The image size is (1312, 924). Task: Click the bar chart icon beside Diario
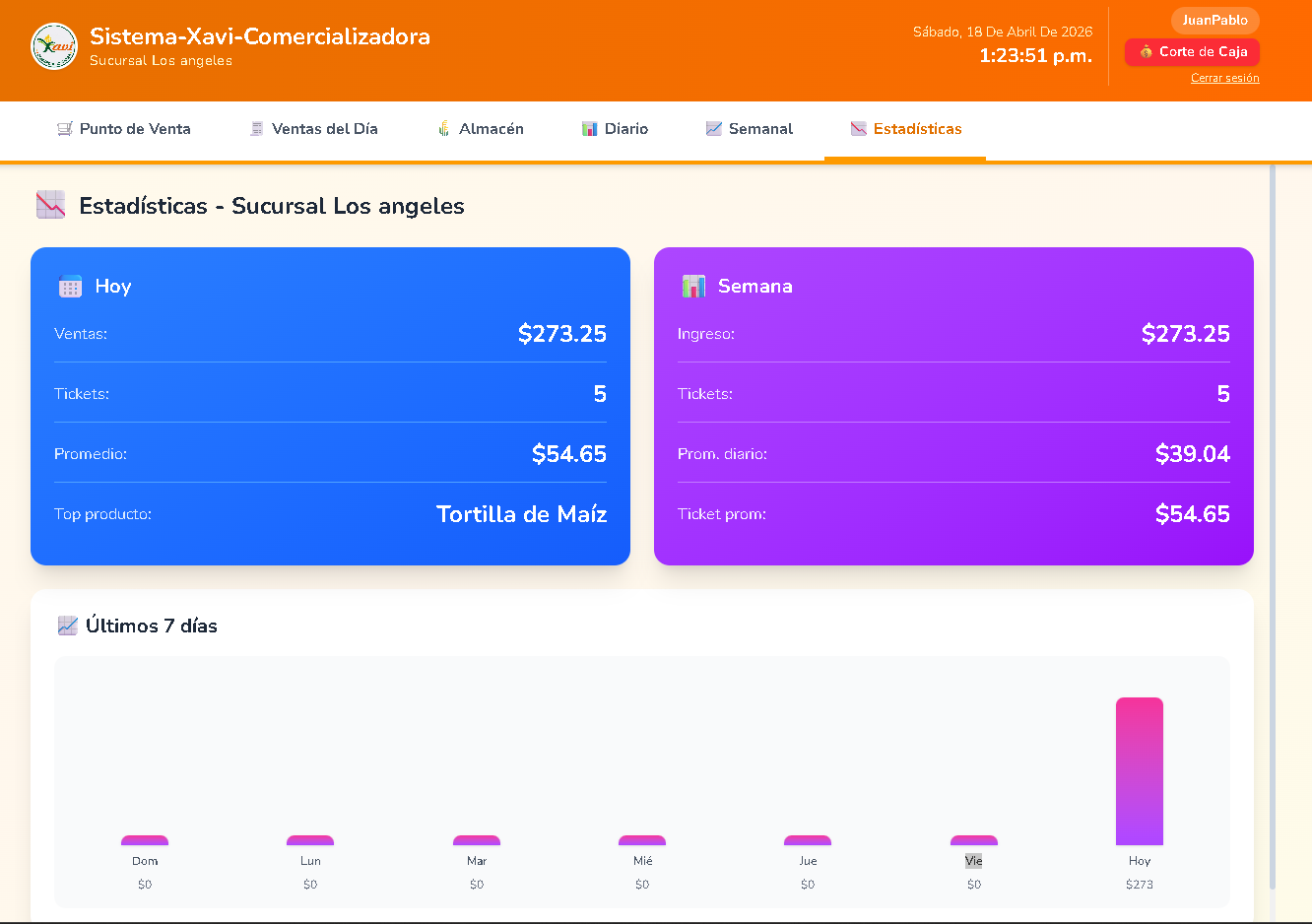click(590, 129)
